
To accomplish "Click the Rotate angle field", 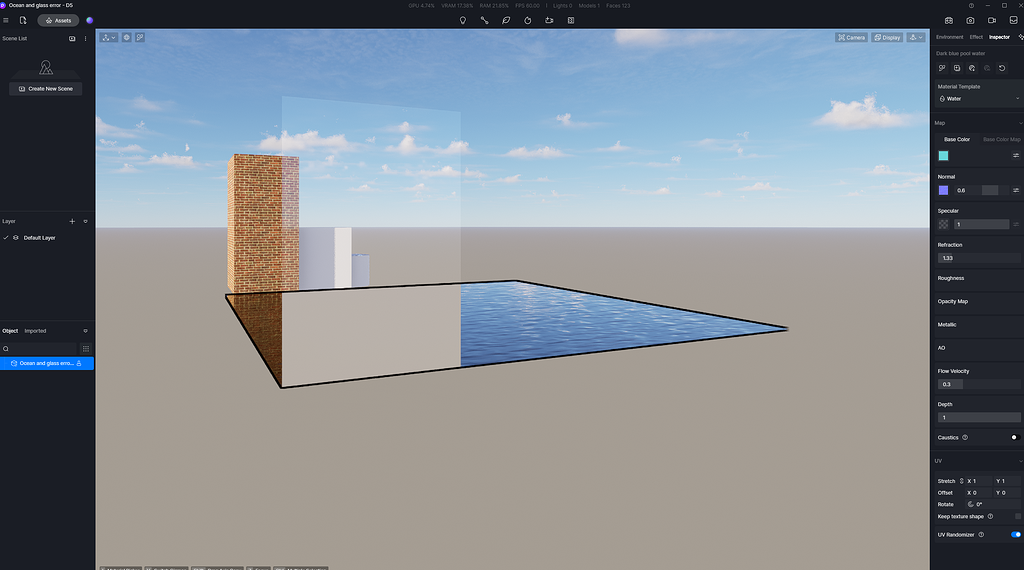I will pos(993,504).
